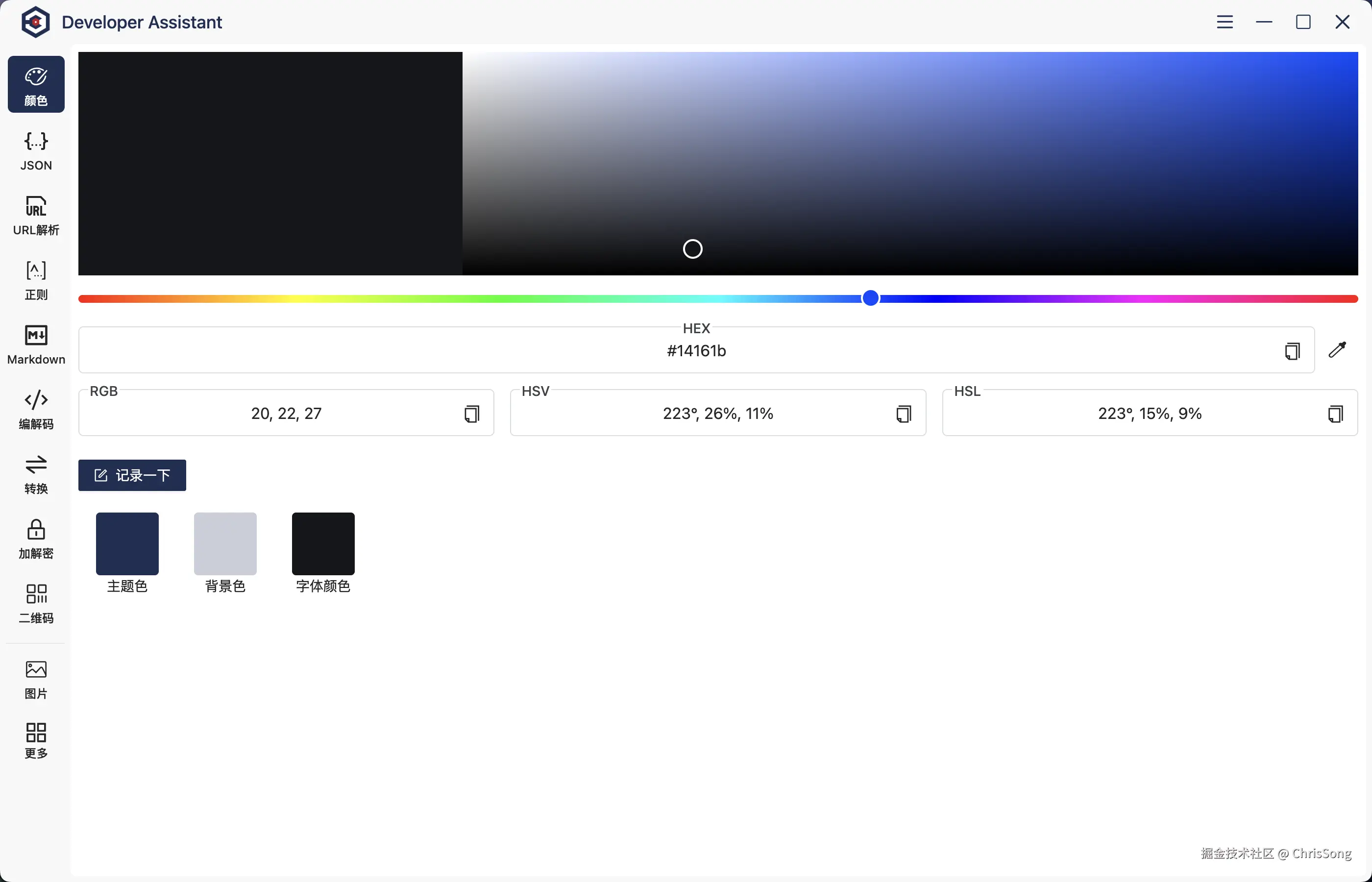Viewport: 1372px width, 882px height.
Task: Open the URL解析 parser tool
Action: [36, 215]
